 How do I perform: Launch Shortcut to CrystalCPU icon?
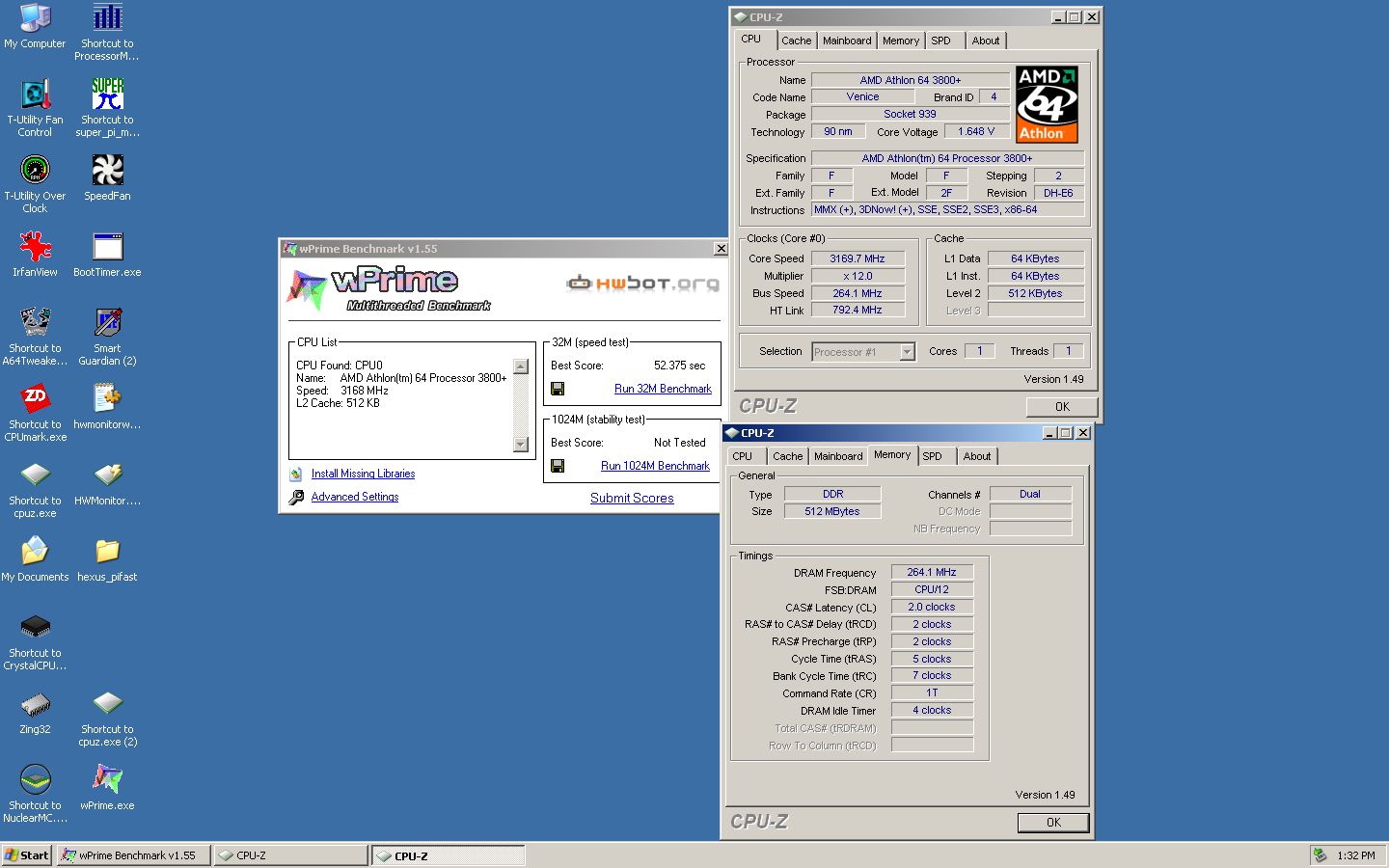(35, 627)
